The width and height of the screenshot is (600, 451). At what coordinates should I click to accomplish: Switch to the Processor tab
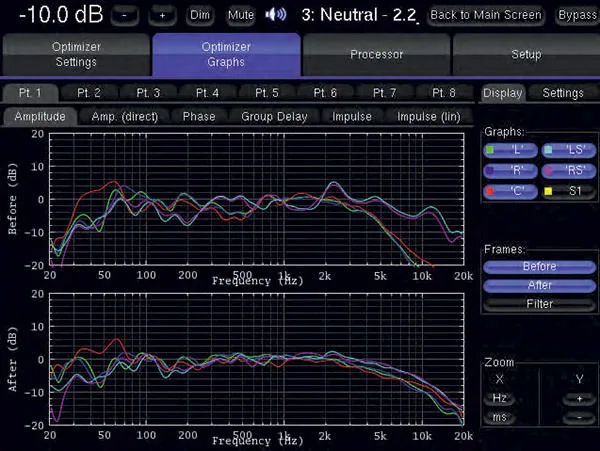[377, 54]
